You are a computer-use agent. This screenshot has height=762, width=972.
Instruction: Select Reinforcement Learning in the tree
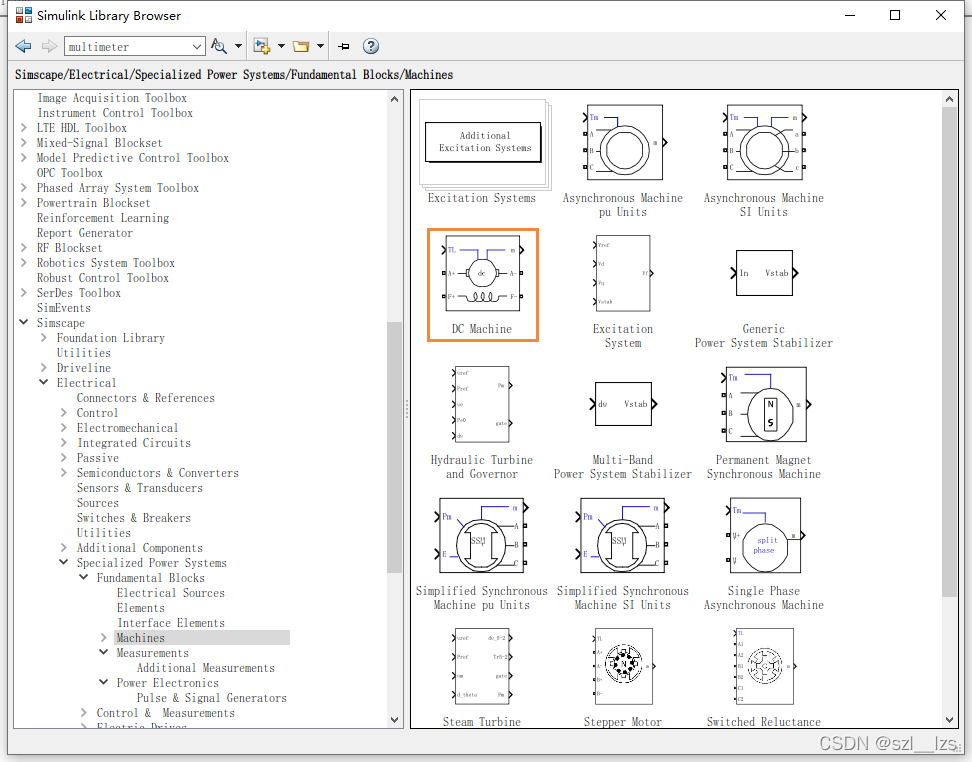click(102, 218)
